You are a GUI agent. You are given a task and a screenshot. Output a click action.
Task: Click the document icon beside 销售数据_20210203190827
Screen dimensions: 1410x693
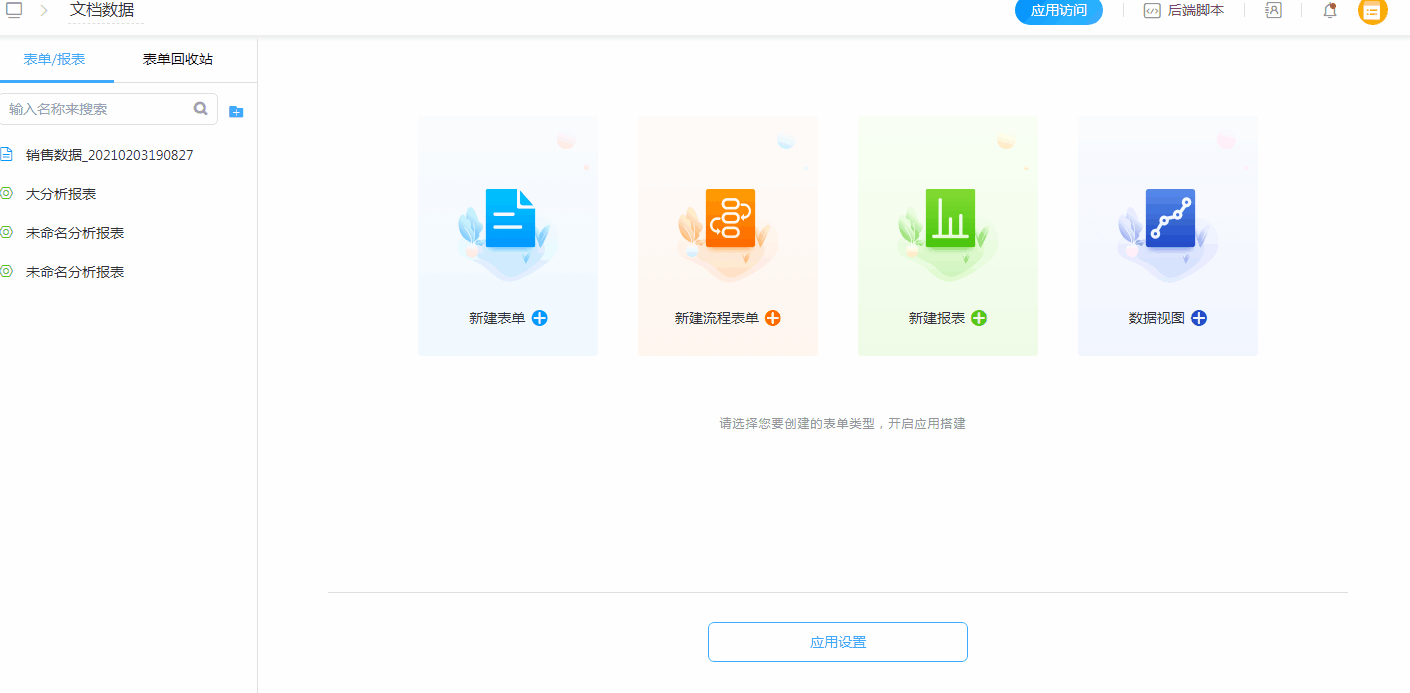pyautogui.click(x=9, y=155)
